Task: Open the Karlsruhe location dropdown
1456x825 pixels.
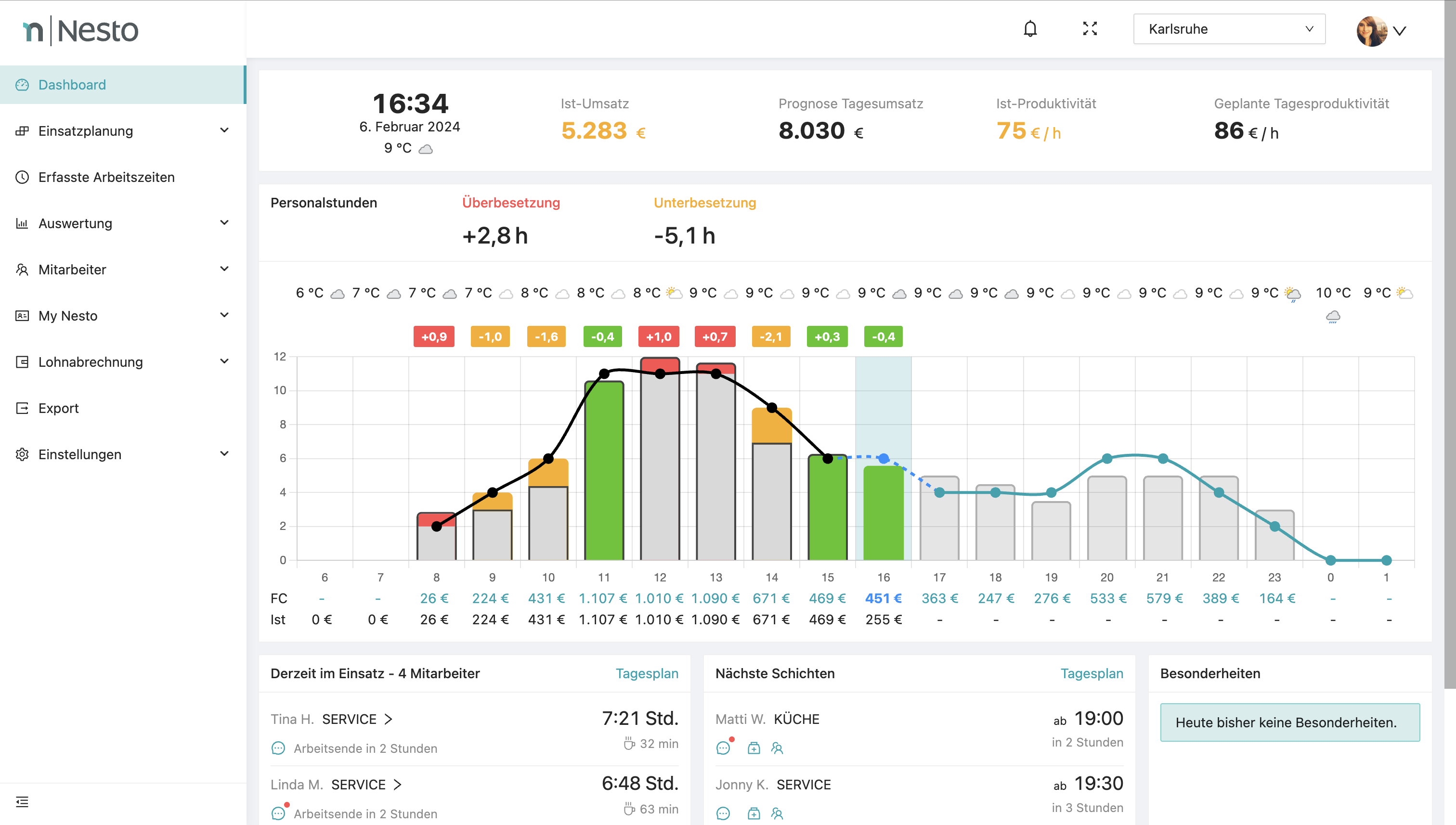Action: tap(1229, 29)
